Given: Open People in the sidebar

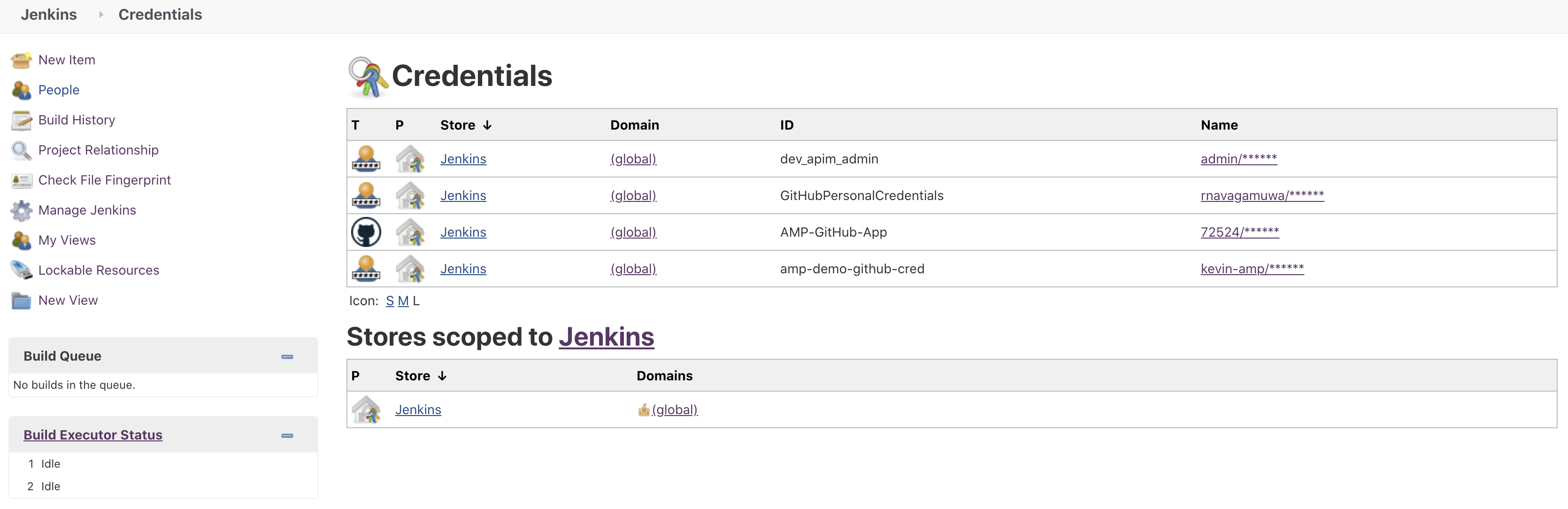Looking at the screenshot, I should pos(59,90).
